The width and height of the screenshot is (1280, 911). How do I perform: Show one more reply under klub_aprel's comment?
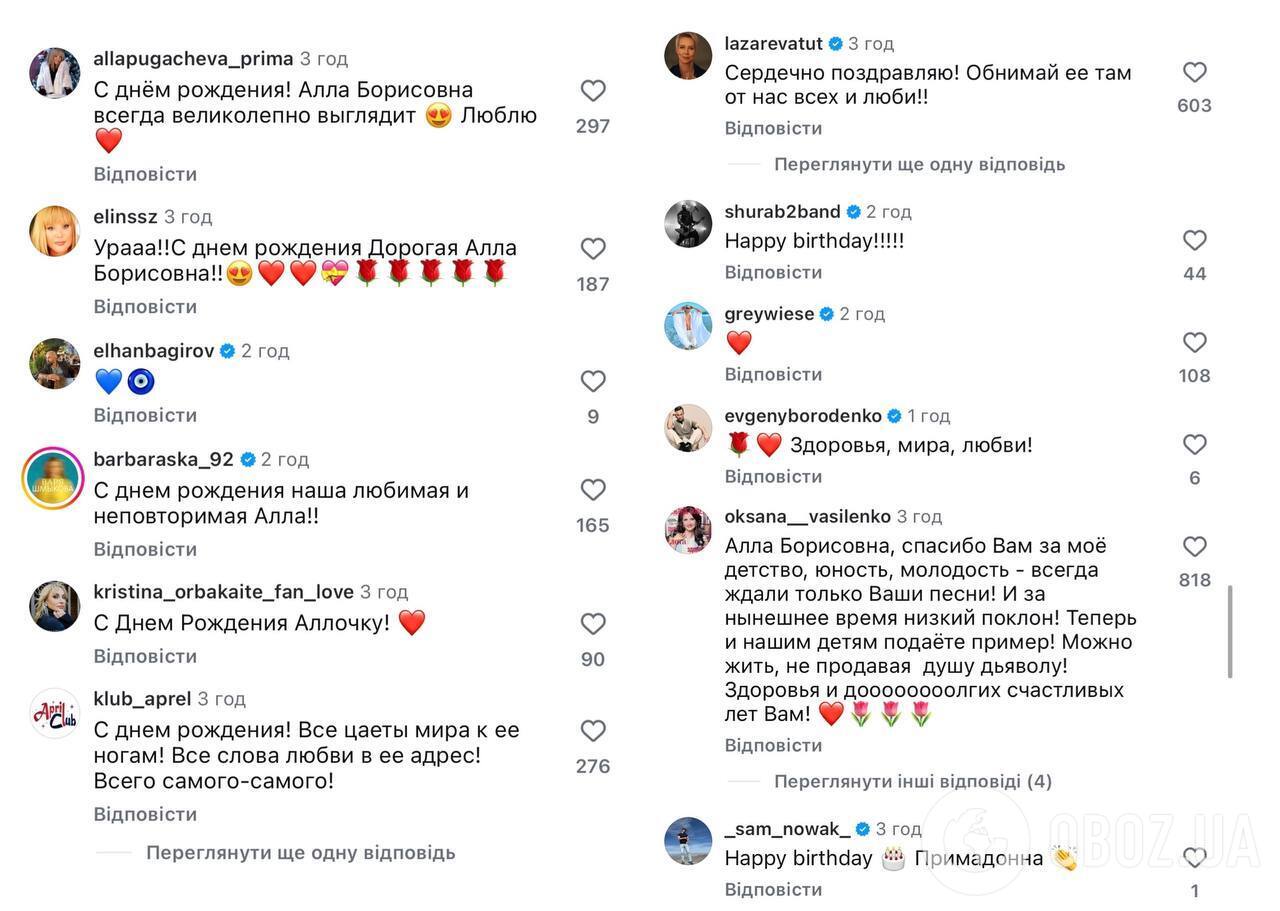coord(300,852)
